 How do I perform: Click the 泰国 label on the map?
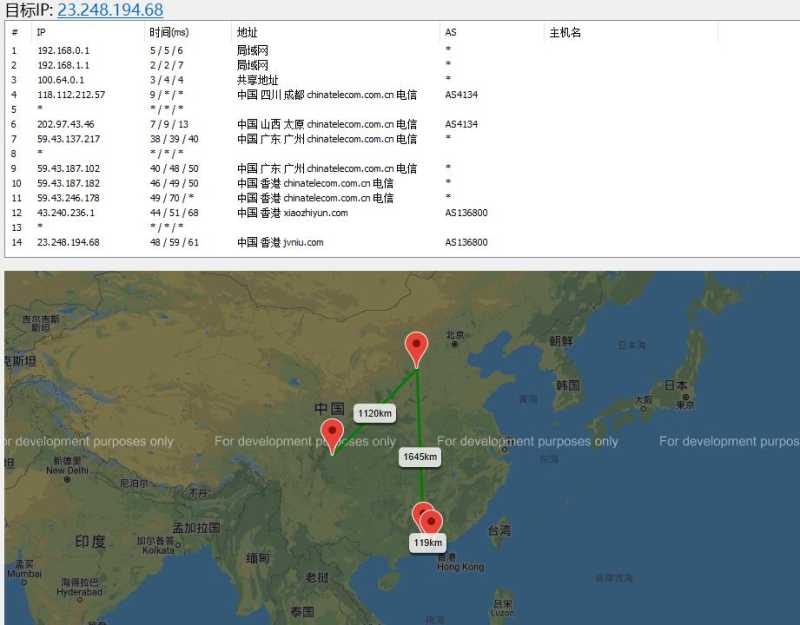pyautogui.click(x=302, y=612)
